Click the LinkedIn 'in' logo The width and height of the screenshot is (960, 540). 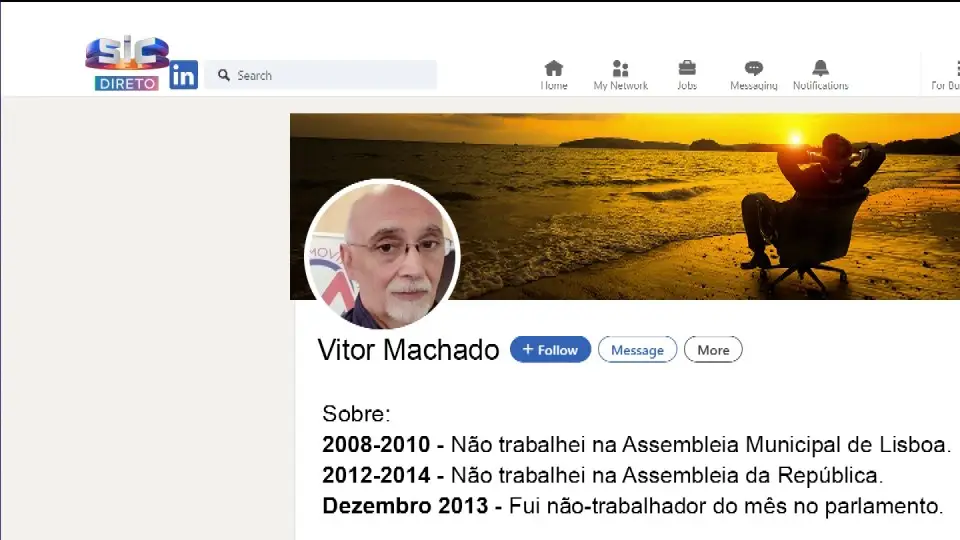(184, 75)
